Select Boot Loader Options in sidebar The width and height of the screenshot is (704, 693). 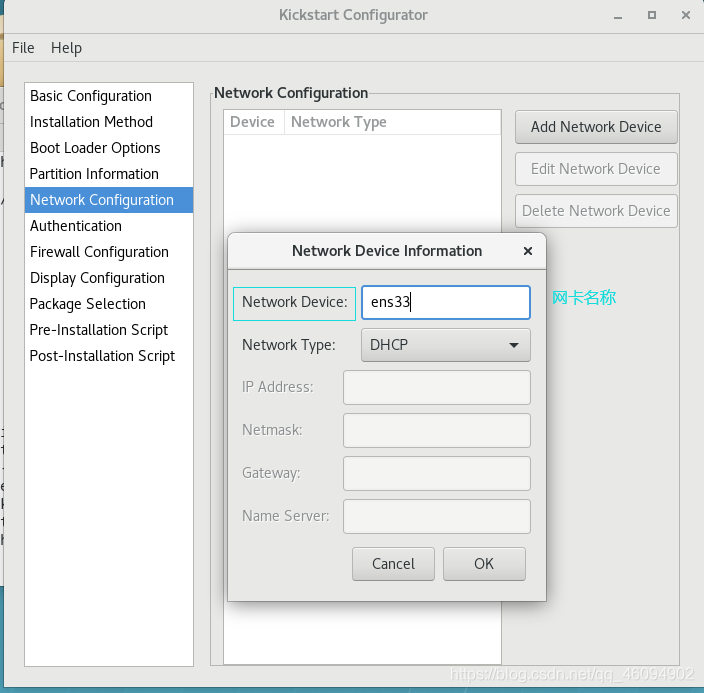109,148
